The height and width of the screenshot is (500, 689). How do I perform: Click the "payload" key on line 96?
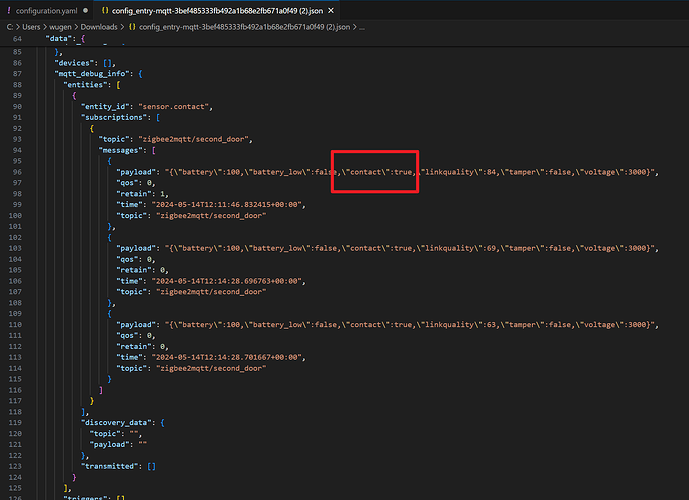pos(136,172)
